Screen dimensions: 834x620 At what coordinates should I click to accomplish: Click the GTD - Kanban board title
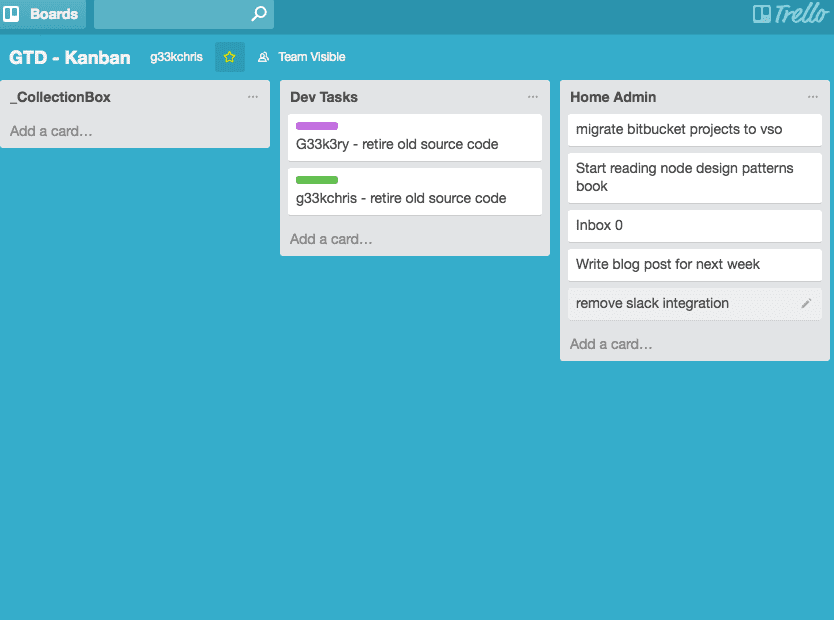(70, 57)
